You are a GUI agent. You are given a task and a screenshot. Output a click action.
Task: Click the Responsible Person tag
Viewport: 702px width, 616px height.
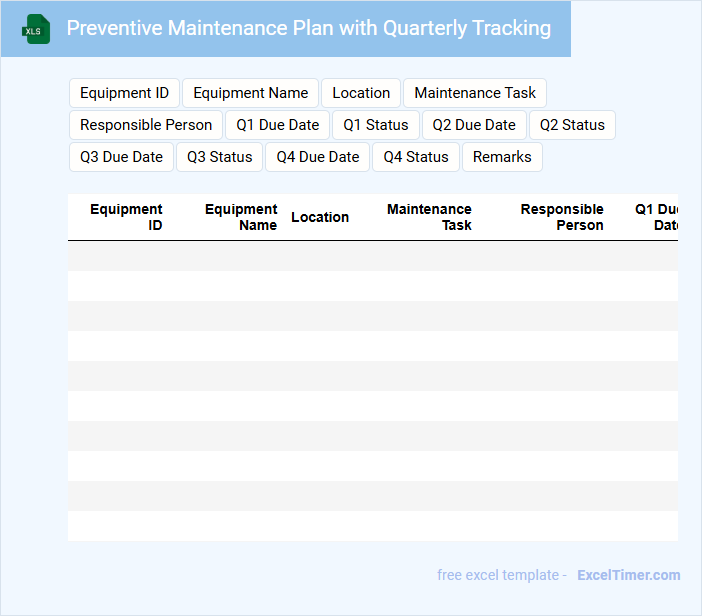click(146, 125)
